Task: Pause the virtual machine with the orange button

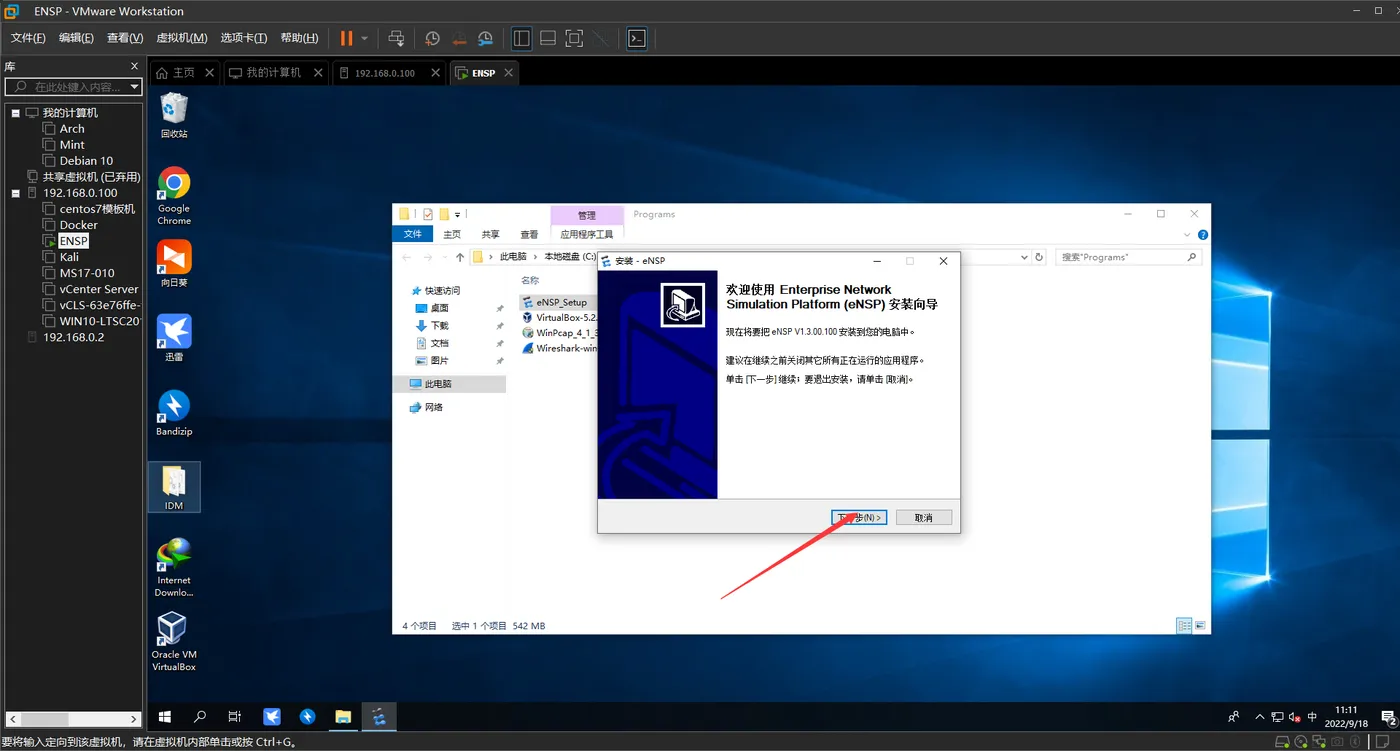Action: tap(346, 38)
